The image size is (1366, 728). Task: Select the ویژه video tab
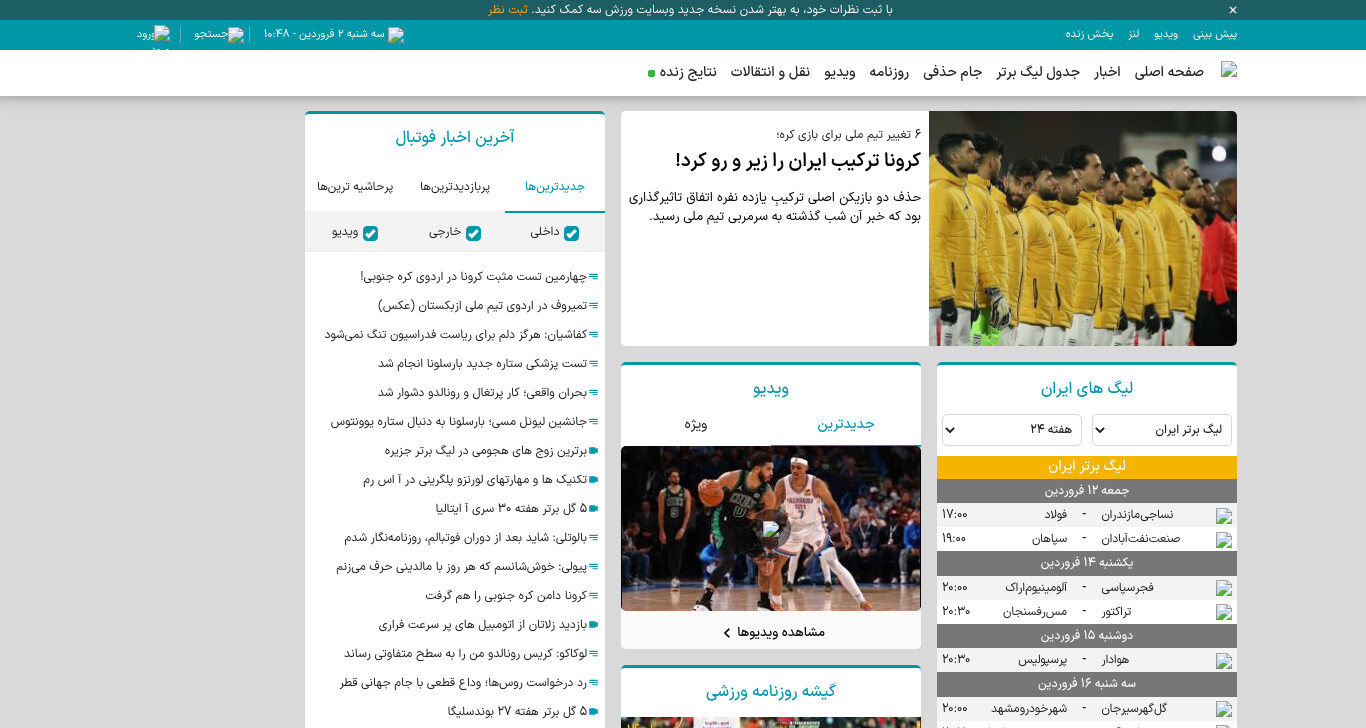click(x=696, y=424)
